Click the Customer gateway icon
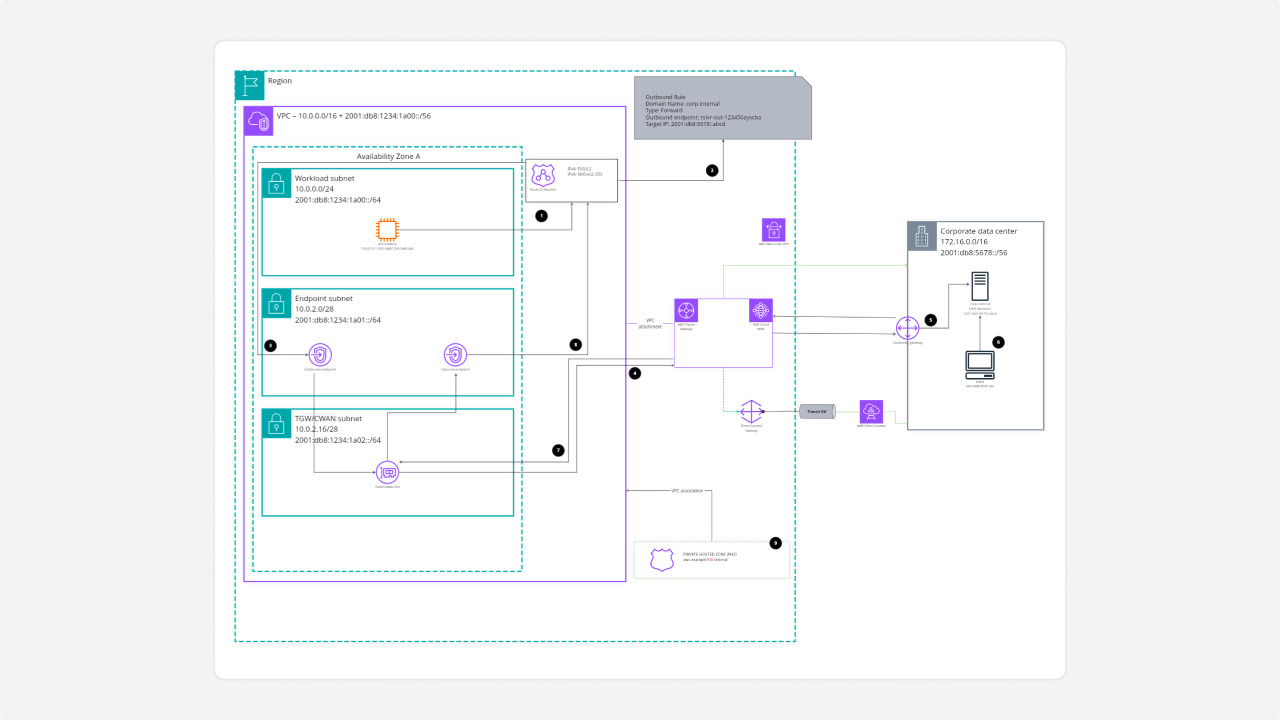1280x720 pixels. (x=907, y=329)
